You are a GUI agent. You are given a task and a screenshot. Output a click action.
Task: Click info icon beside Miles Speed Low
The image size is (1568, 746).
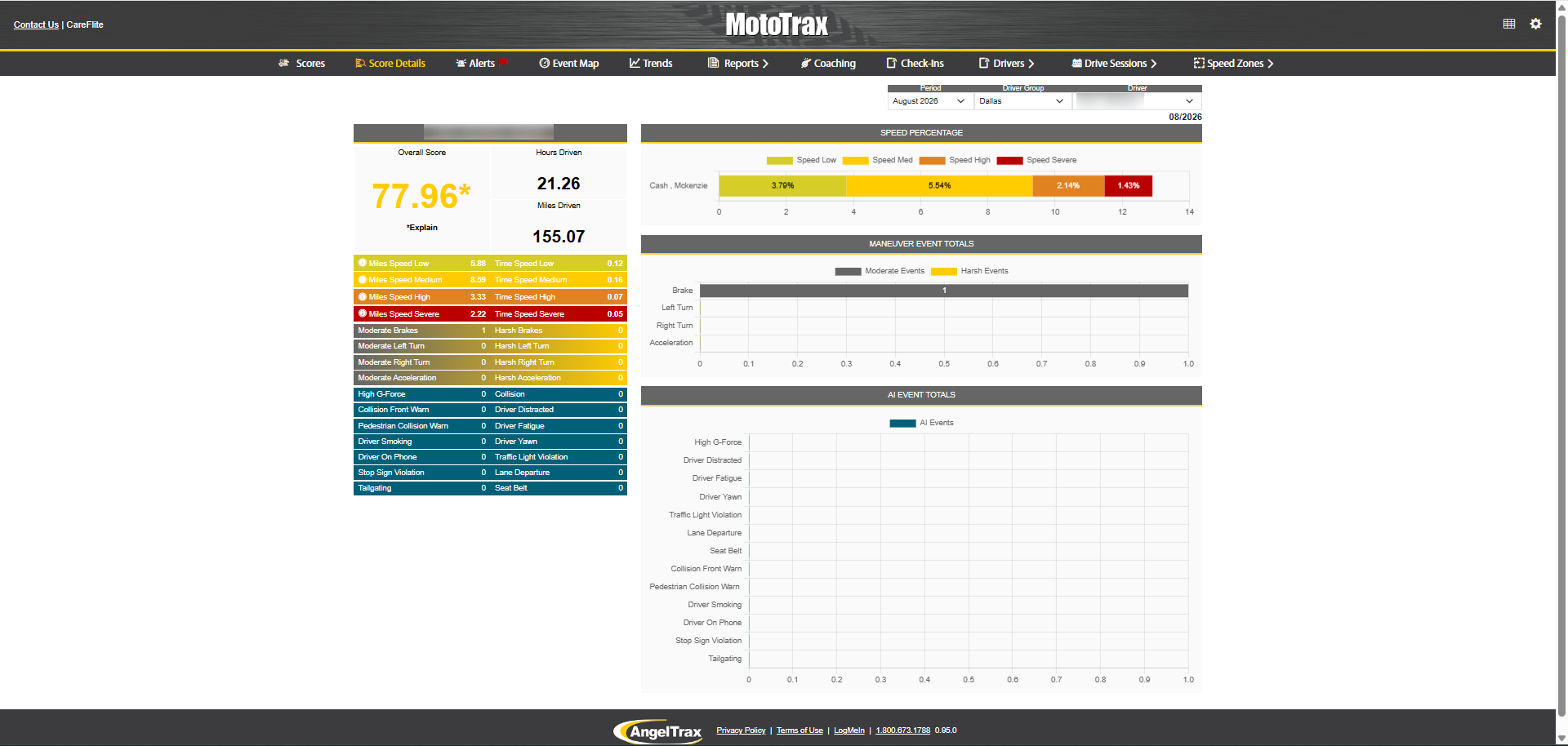(363, 263)
